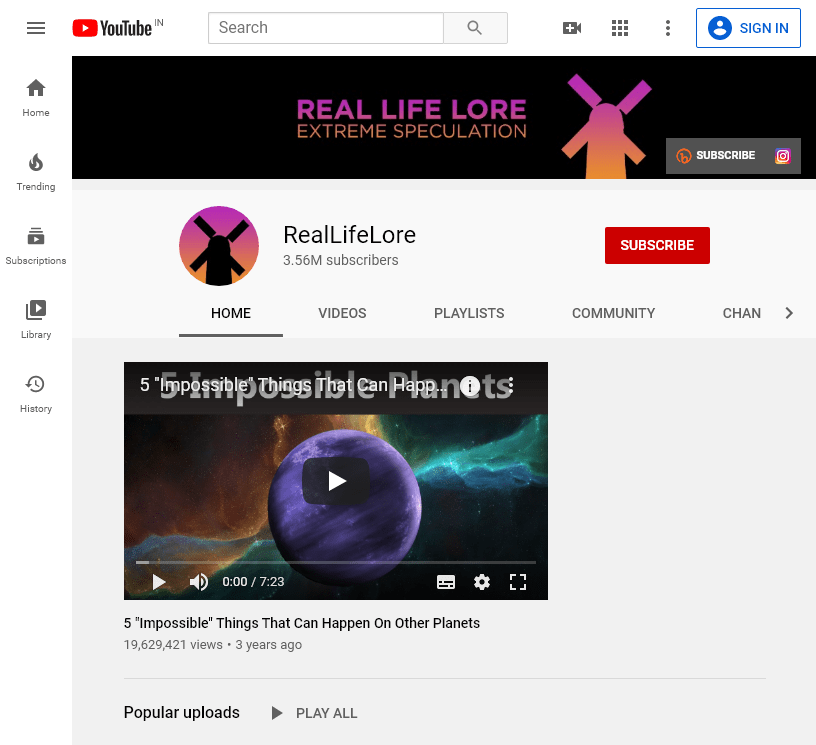Click the video title overlay in player
This screenshot has height=745, width=816.
pyautogui.click(x=293, y=385)
